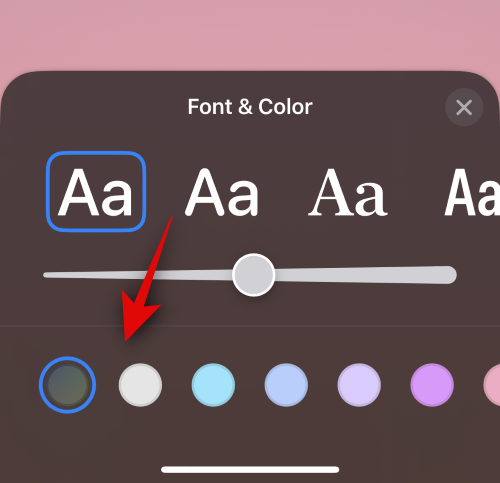The height and width of the screenshot is (483, 500).
Task: Select the dark gray-green color swatch
Action: pos(67,385)
